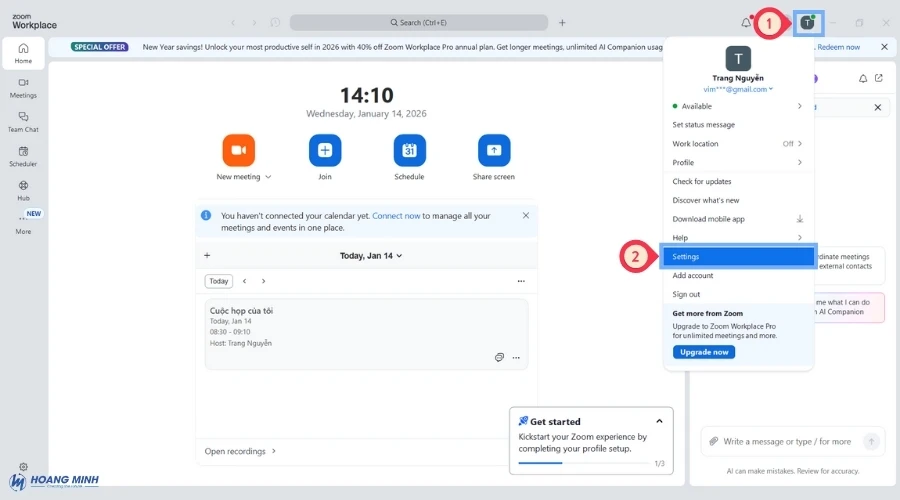
Task: Click the notifications bell icon
Action: click(746, 22)
